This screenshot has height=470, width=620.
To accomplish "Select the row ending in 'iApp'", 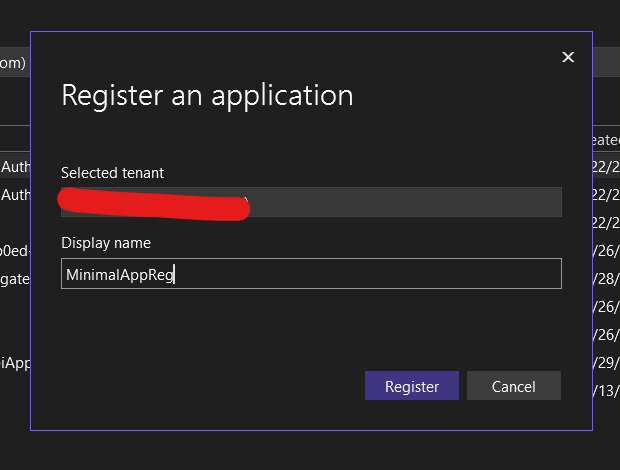I will [15, 362].
